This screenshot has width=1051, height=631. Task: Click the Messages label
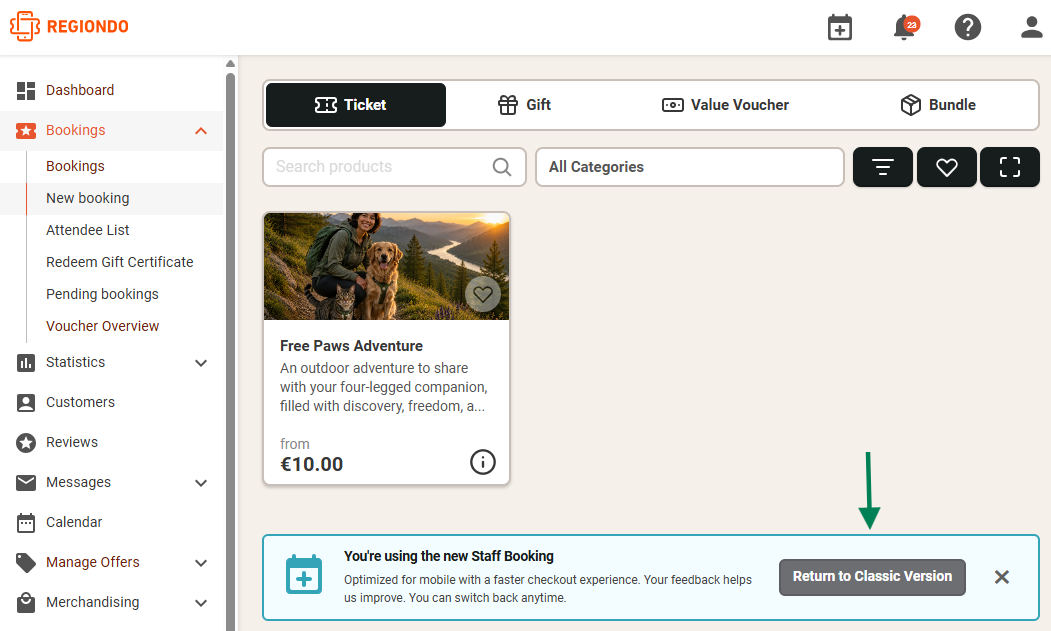[78, 482]
